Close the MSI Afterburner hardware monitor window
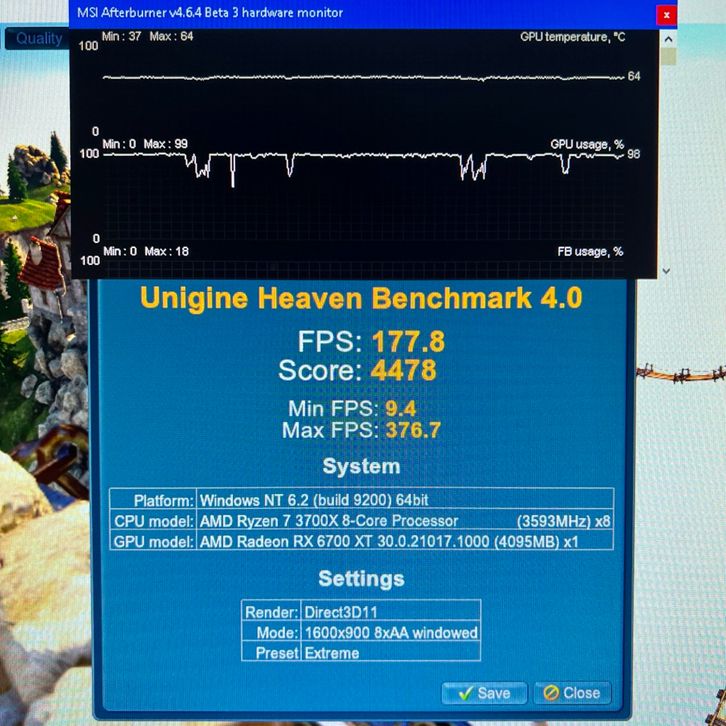Screen dimensions: 726x726 click(x=665, y=14)
